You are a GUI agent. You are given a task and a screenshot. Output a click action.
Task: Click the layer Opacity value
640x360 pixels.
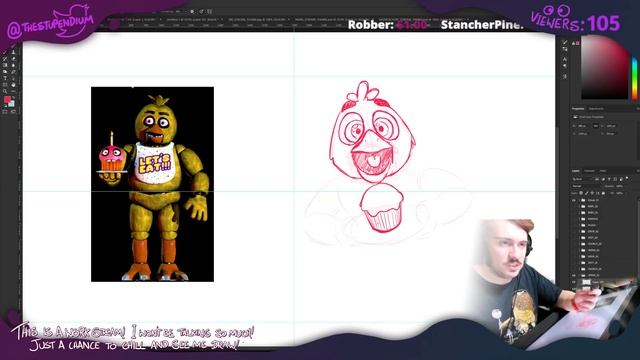[x=620, y=186]
